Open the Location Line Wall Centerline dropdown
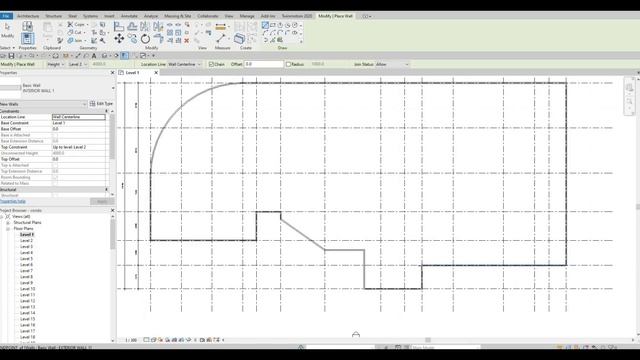640x360 pixels. (x=185, y=64)
